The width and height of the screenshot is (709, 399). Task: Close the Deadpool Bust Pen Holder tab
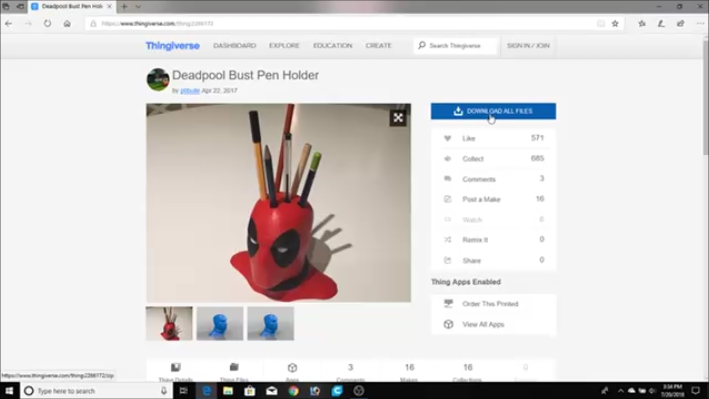point(109,6)
